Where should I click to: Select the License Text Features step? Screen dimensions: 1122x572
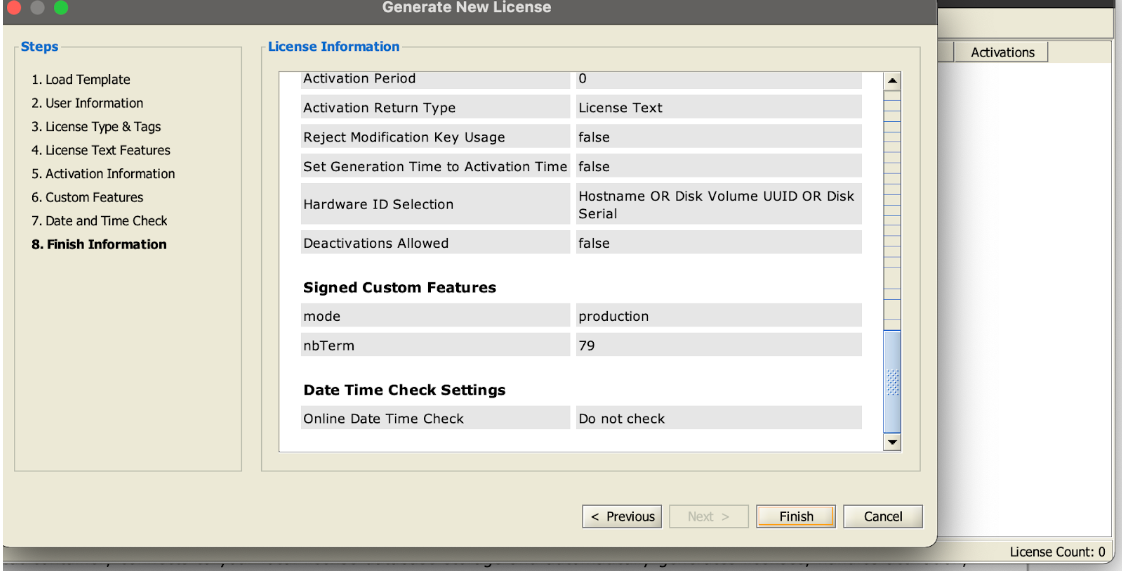(100, 150)
